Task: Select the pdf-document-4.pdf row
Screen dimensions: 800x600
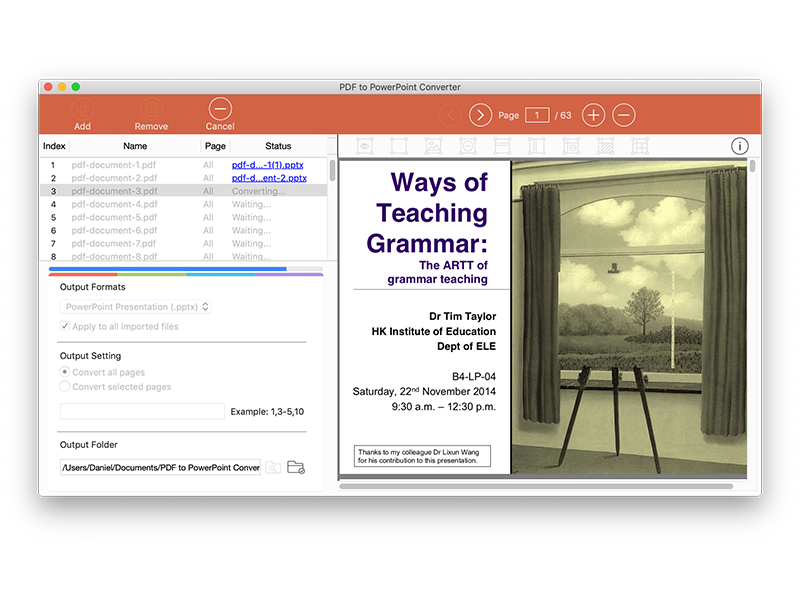Action: click(184, 204)
